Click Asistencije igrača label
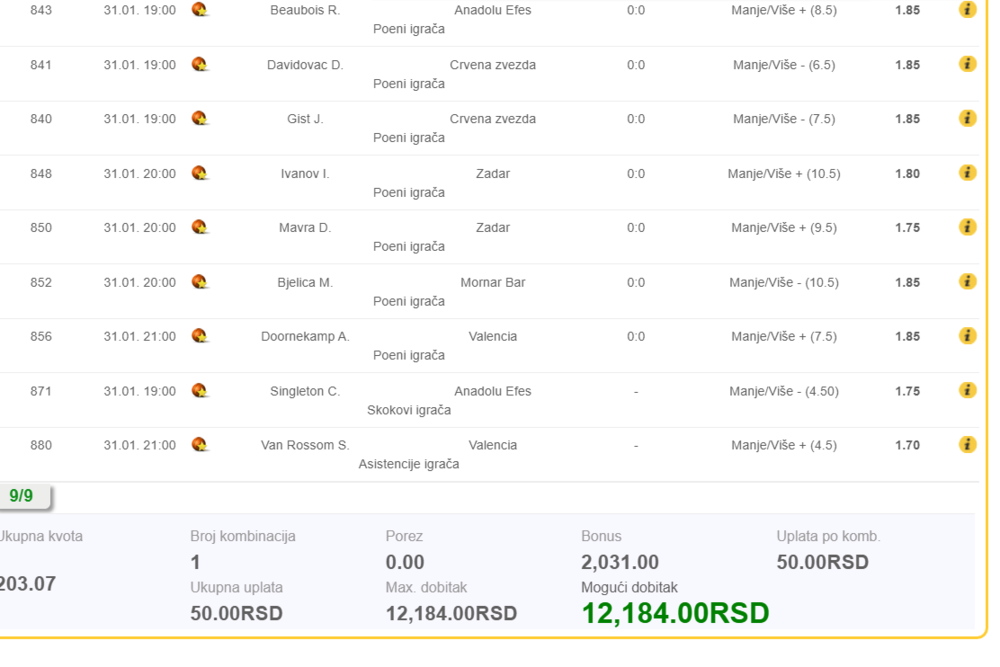Screen dimensions: 1000x667 coord(409,464)
